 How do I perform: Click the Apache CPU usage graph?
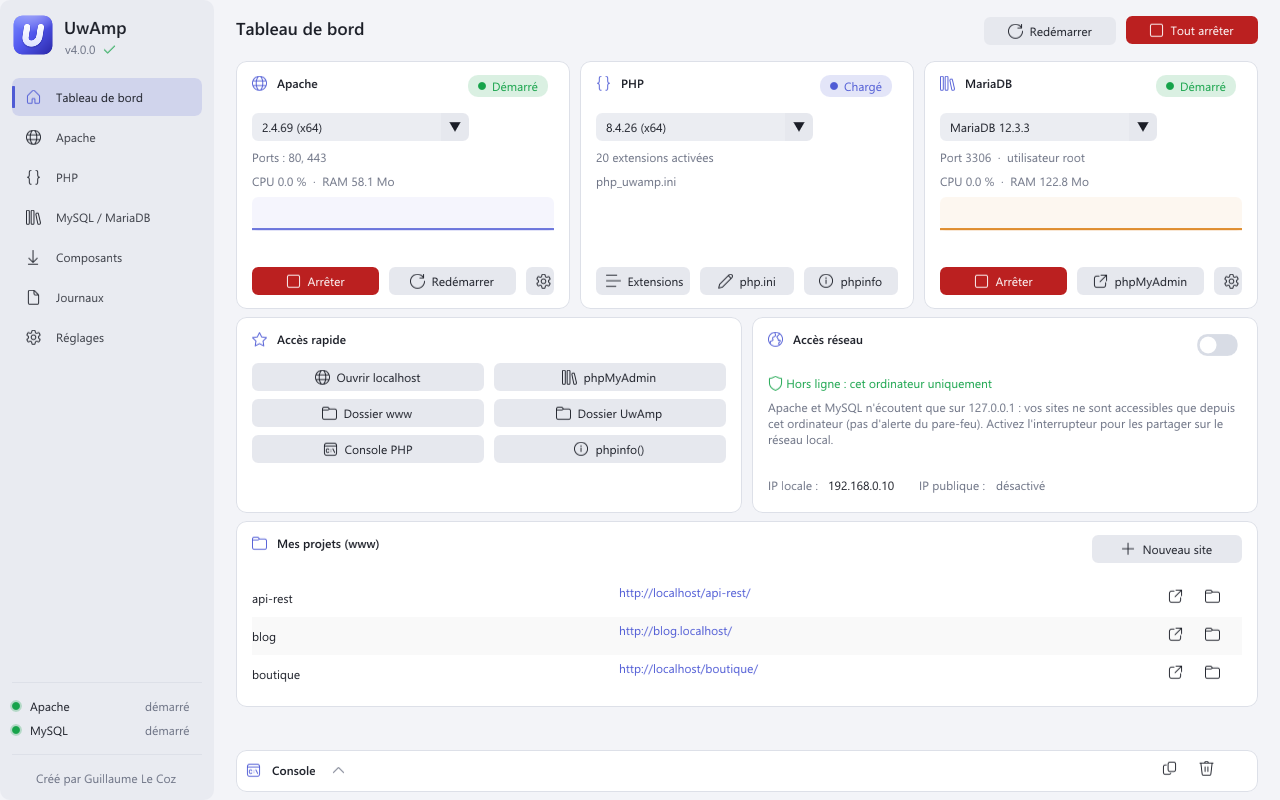(403, 214)
